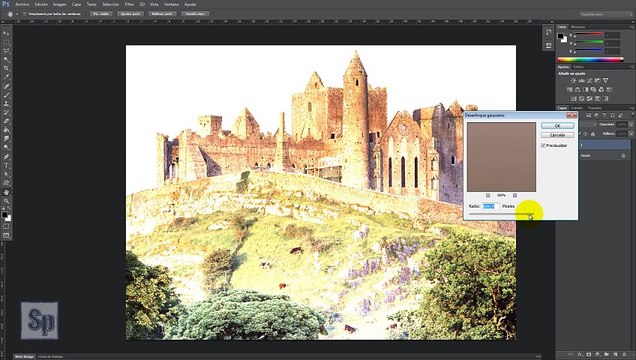Add a Threshold adjustment
The image size is (636, 360).
589,99
